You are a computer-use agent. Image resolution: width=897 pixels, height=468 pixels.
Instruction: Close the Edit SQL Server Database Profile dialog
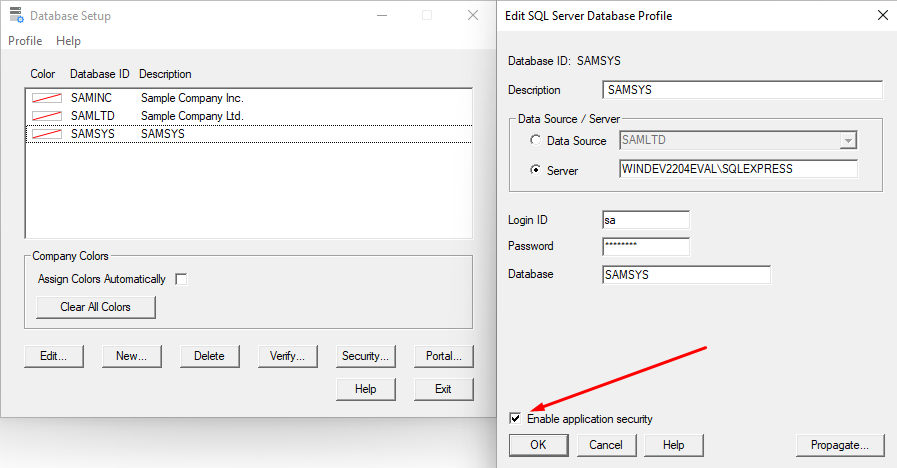(x=881, y=15)
